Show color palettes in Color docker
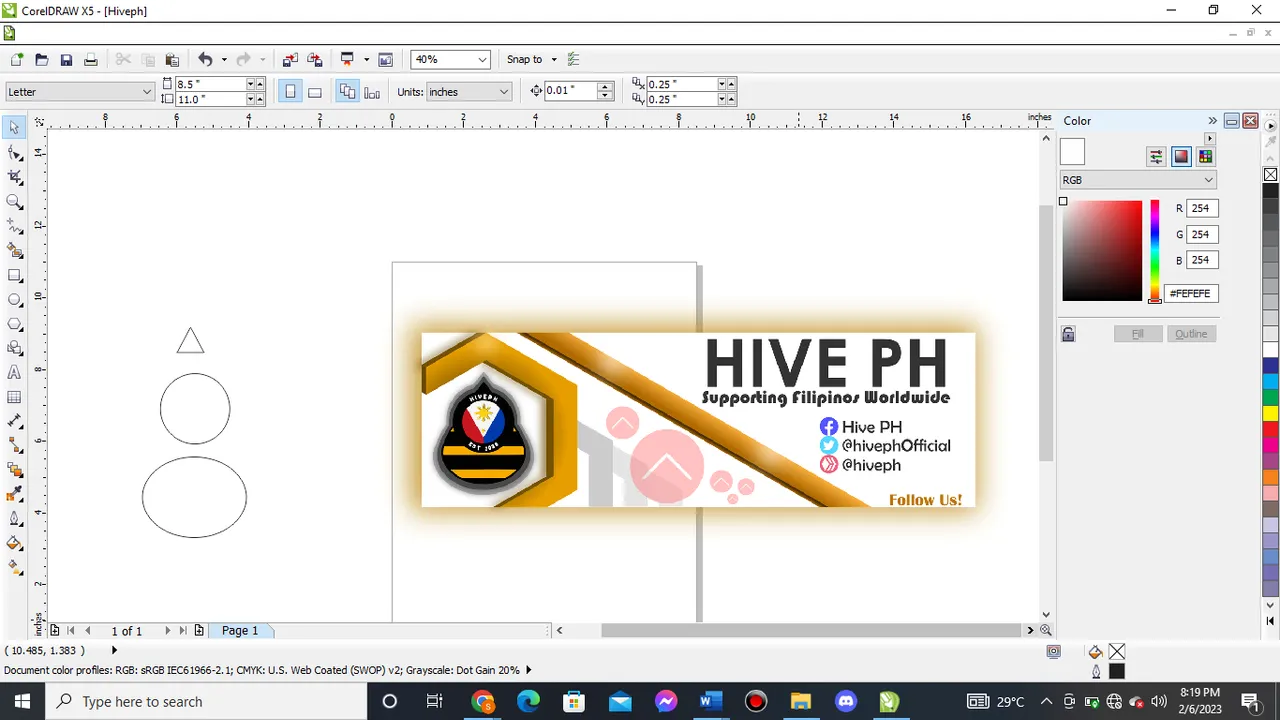This screenshot has width=1280, height=720. (1205, 156)
